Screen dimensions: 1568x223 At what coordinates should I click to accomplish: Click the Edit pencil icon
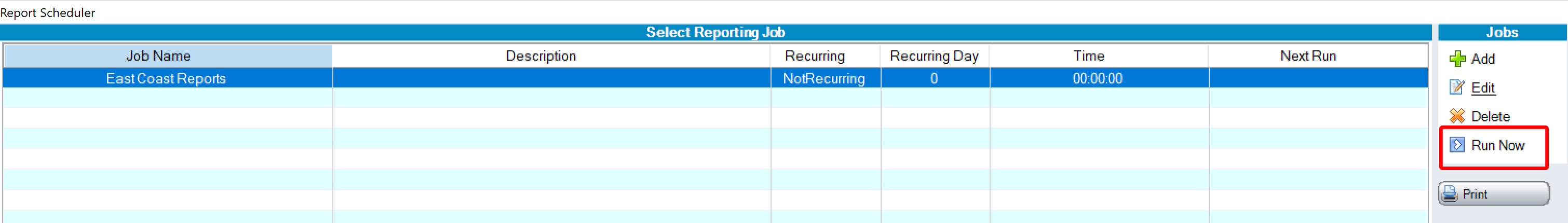click(x=1457, y=88)
